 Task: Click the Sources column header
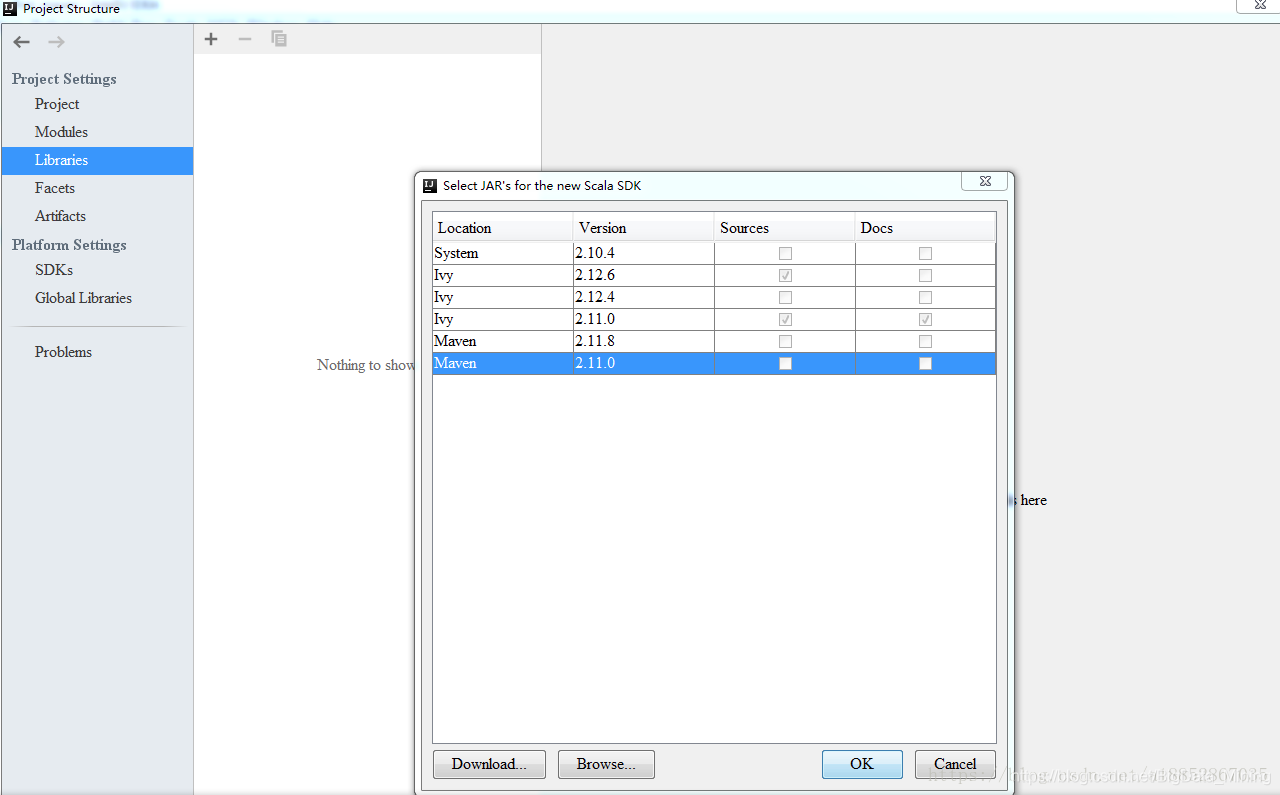point(785,228)
